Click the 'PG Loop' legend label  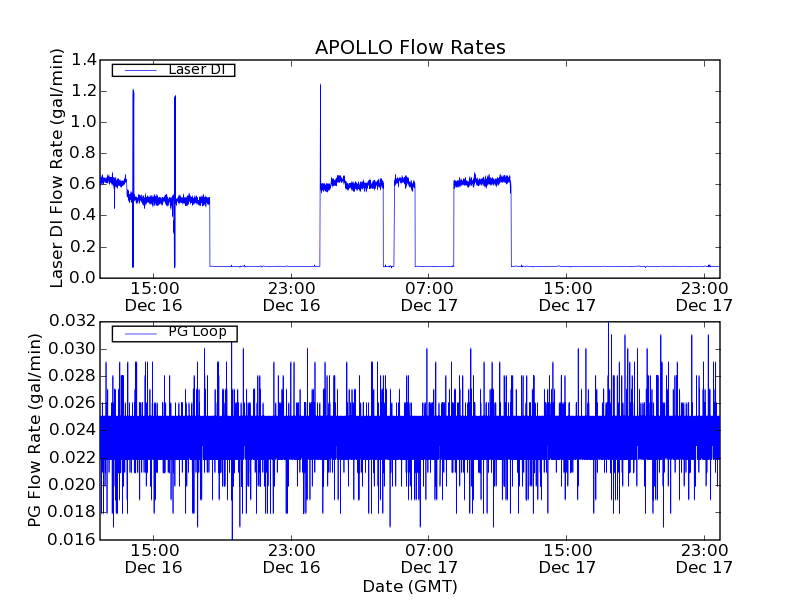197,332
